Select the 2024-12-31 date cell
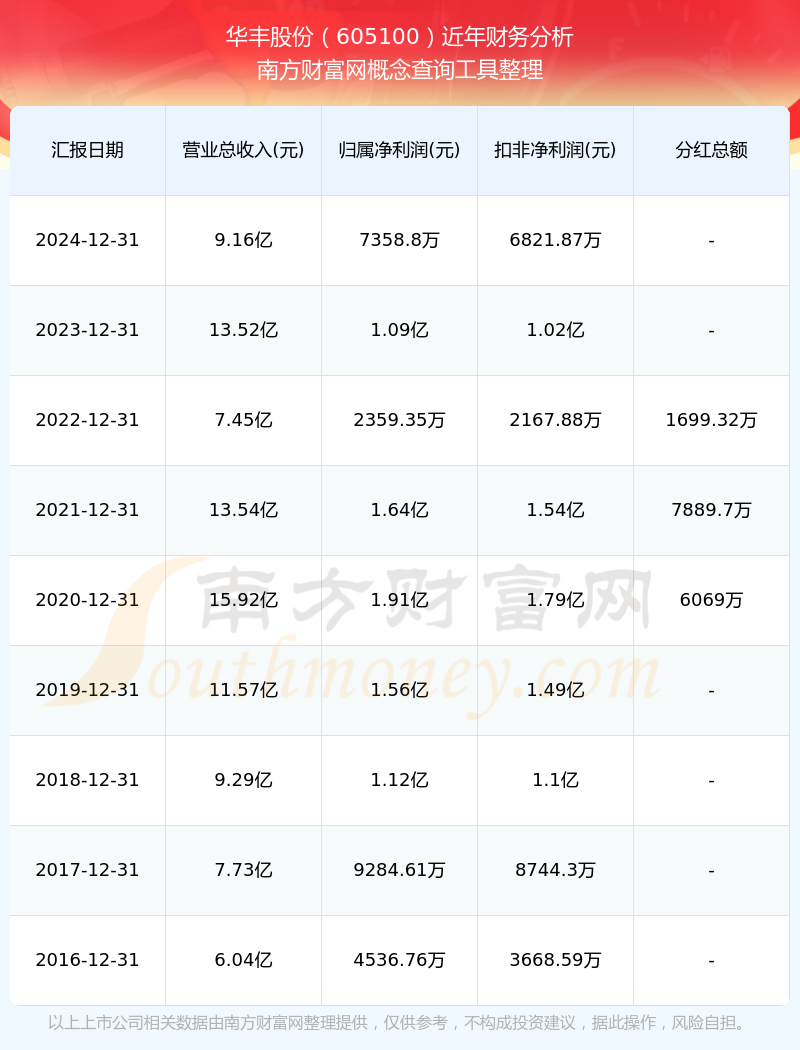Image resolution: width=800 pixels, height=1050 pixels. click(88, 240)
